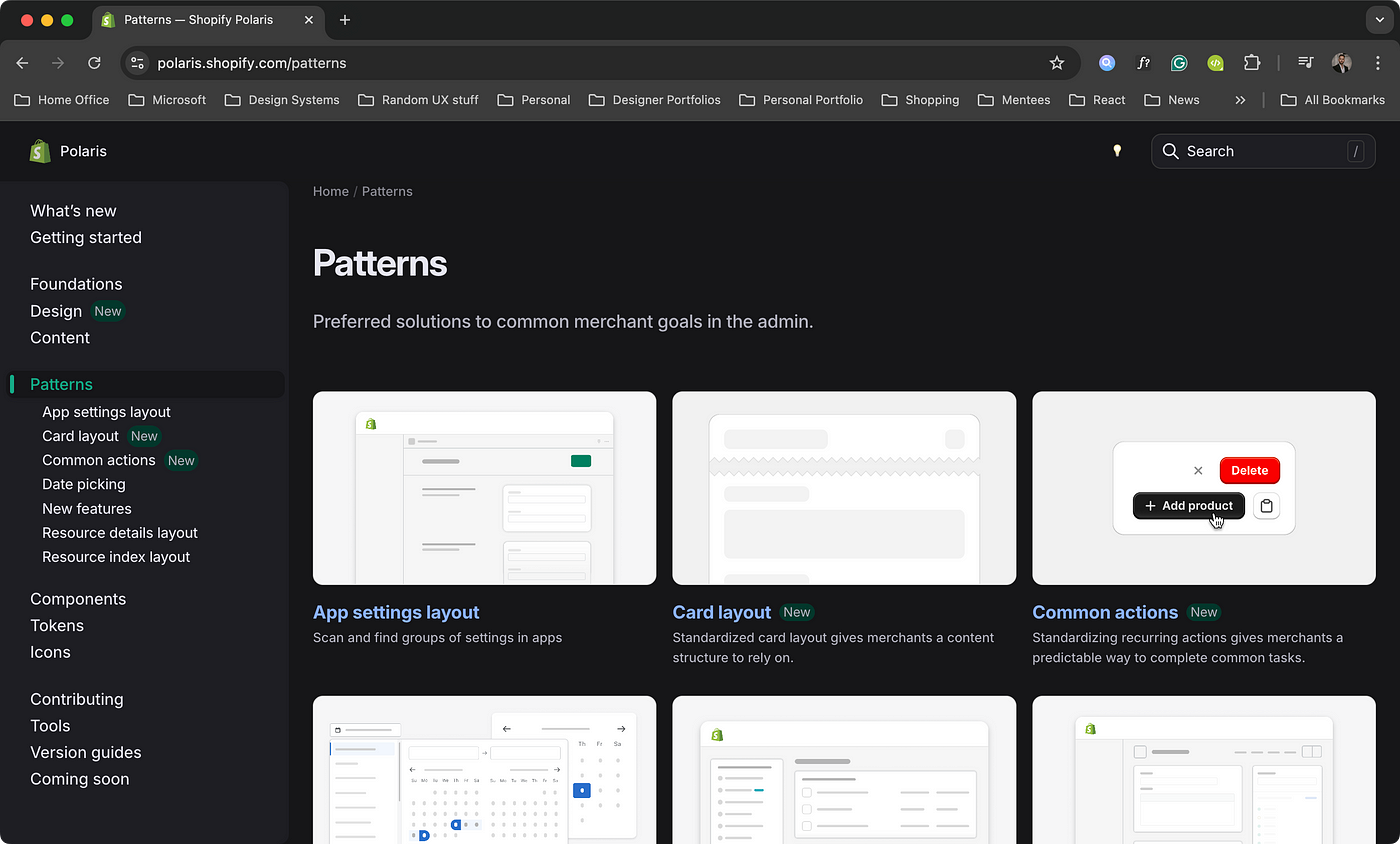Open Home Office bookmarks folder
This screenshot has height=844, width=1400.
pos(62,100)
